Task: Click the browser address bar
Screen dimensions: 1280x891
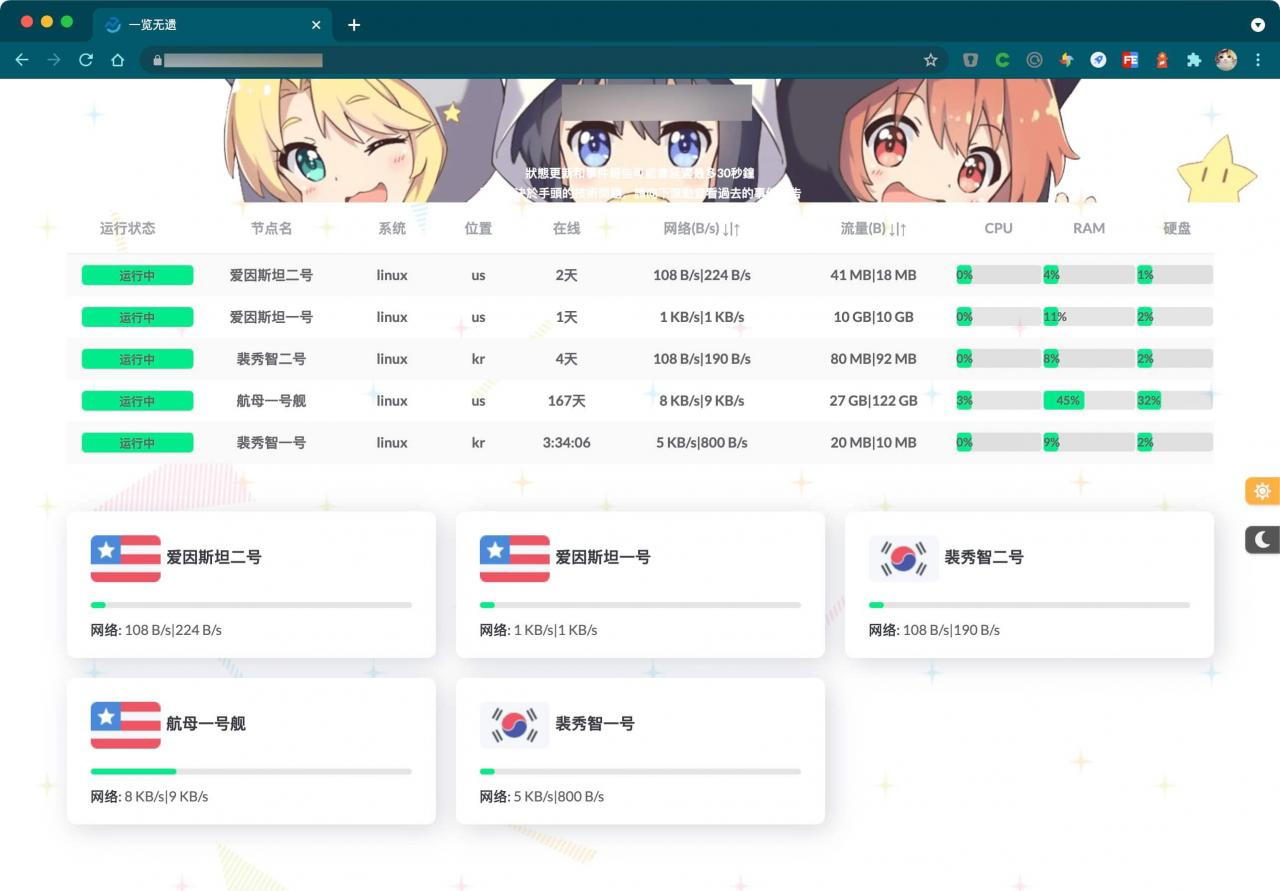Action: tap(540, 60)
